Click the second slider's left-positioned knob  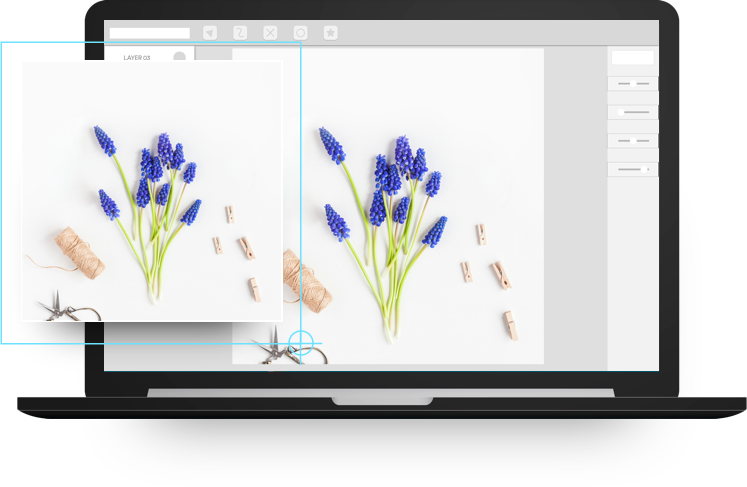click(x=621, y=113)
